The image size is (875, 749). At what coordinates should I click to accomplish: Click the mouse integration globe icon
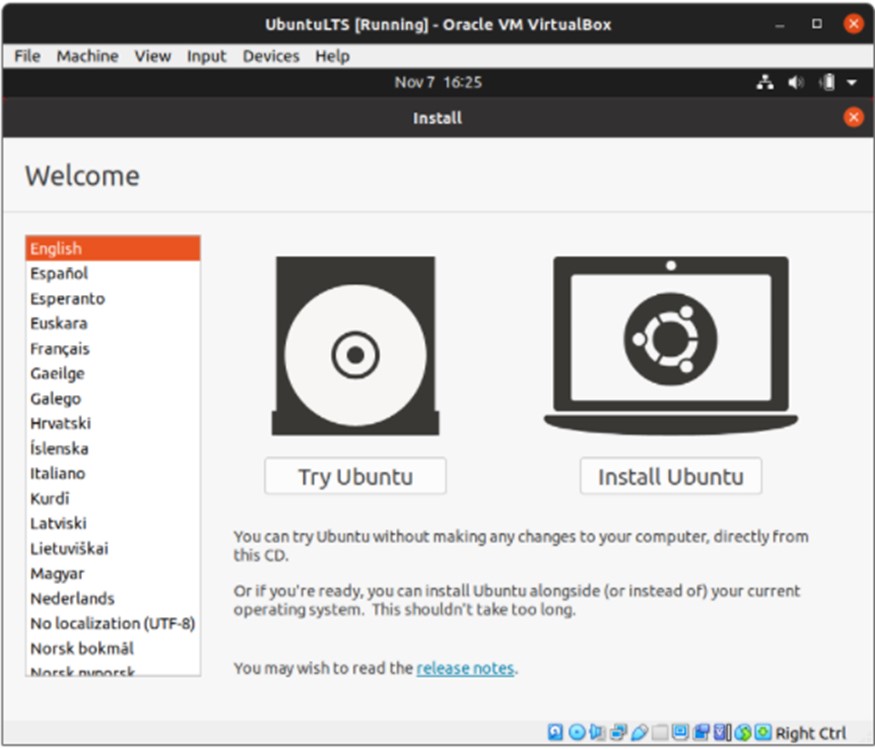743,732
